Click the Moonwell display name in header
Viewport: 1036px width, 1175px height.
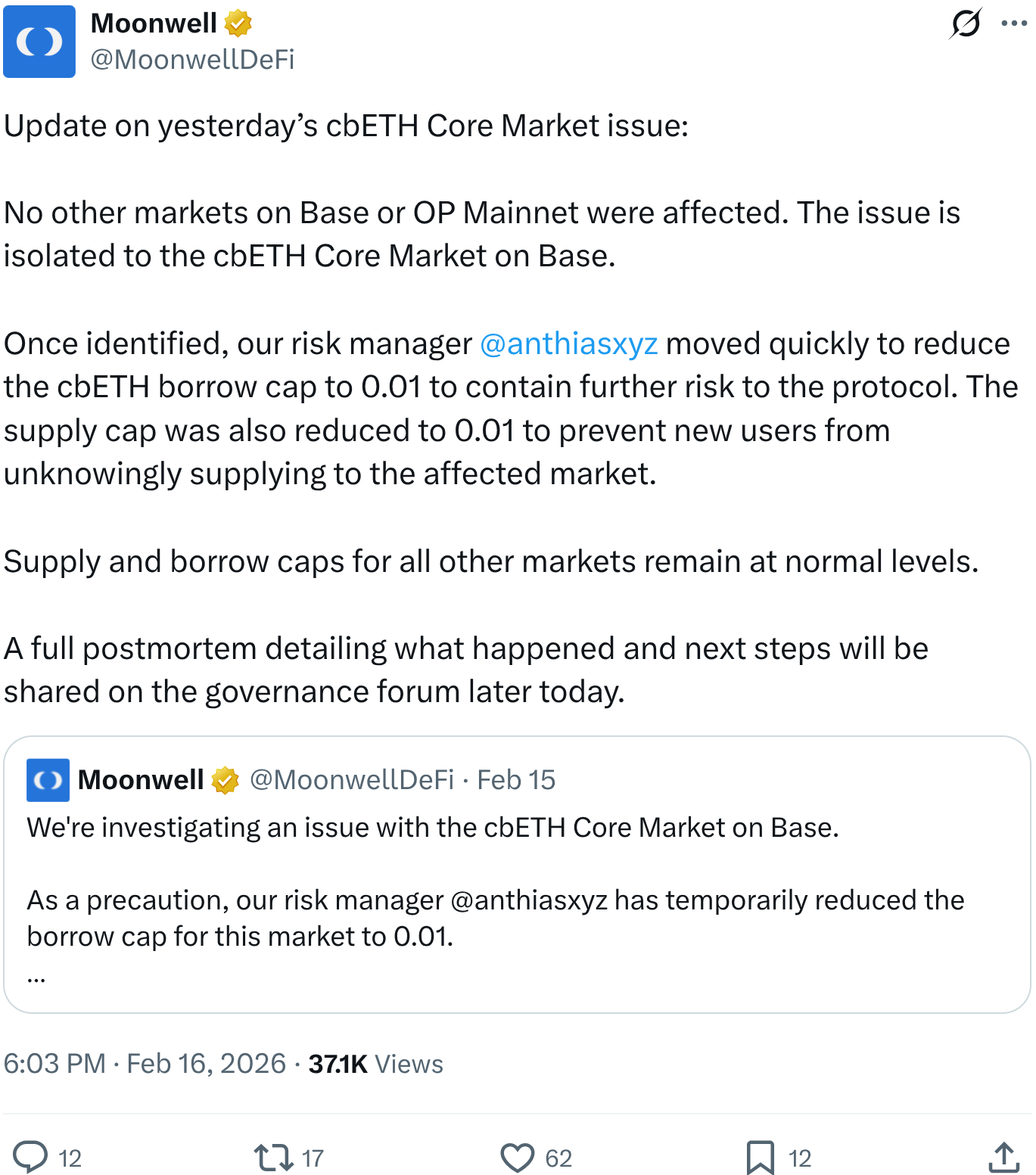[x=154, y=23]
